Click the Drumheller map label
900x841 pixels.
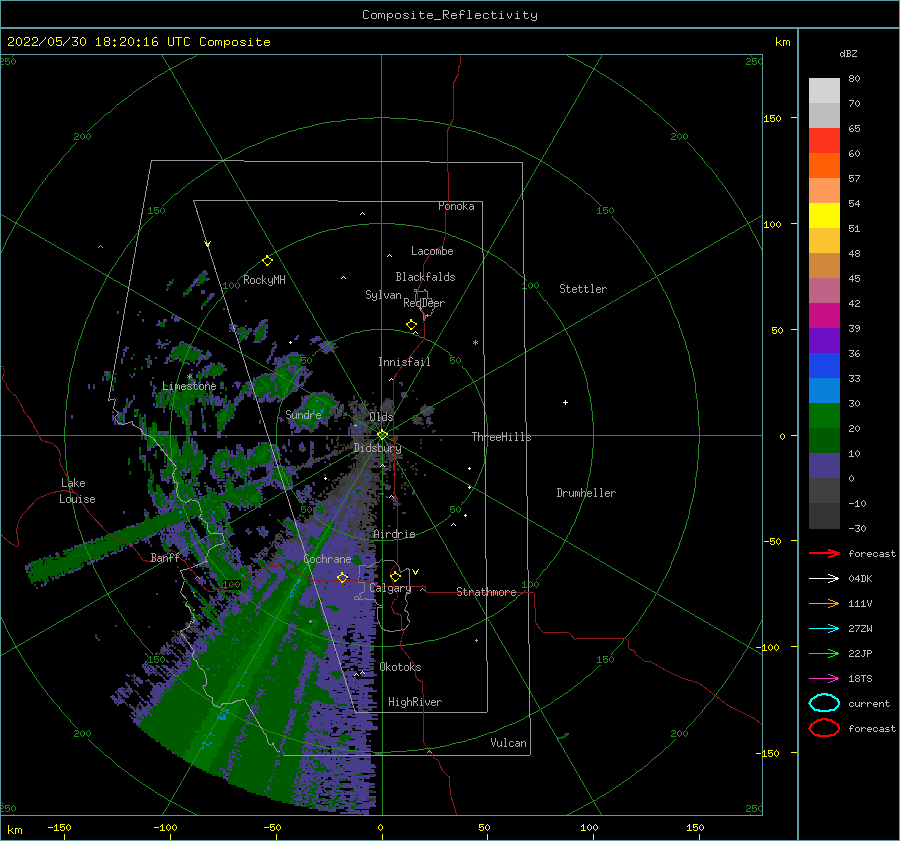tap(586, 493)
